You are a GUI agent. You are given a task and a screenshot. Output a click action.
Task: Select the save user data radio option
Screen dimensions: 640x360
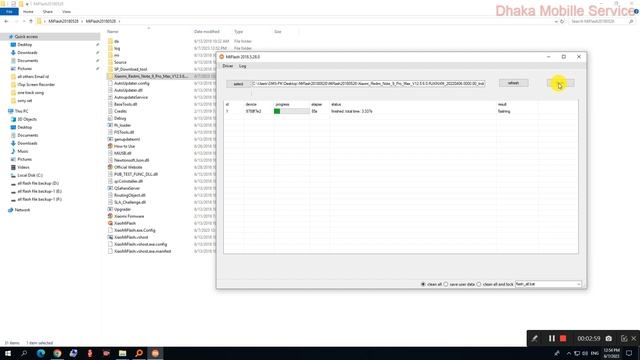coord(446,284)
